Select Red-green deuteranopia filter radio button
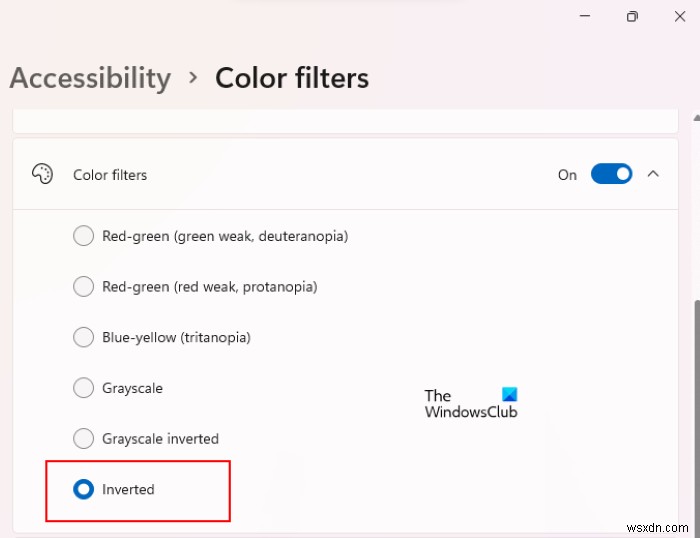The height and width of the screenshot is (538, 700). 84,236
